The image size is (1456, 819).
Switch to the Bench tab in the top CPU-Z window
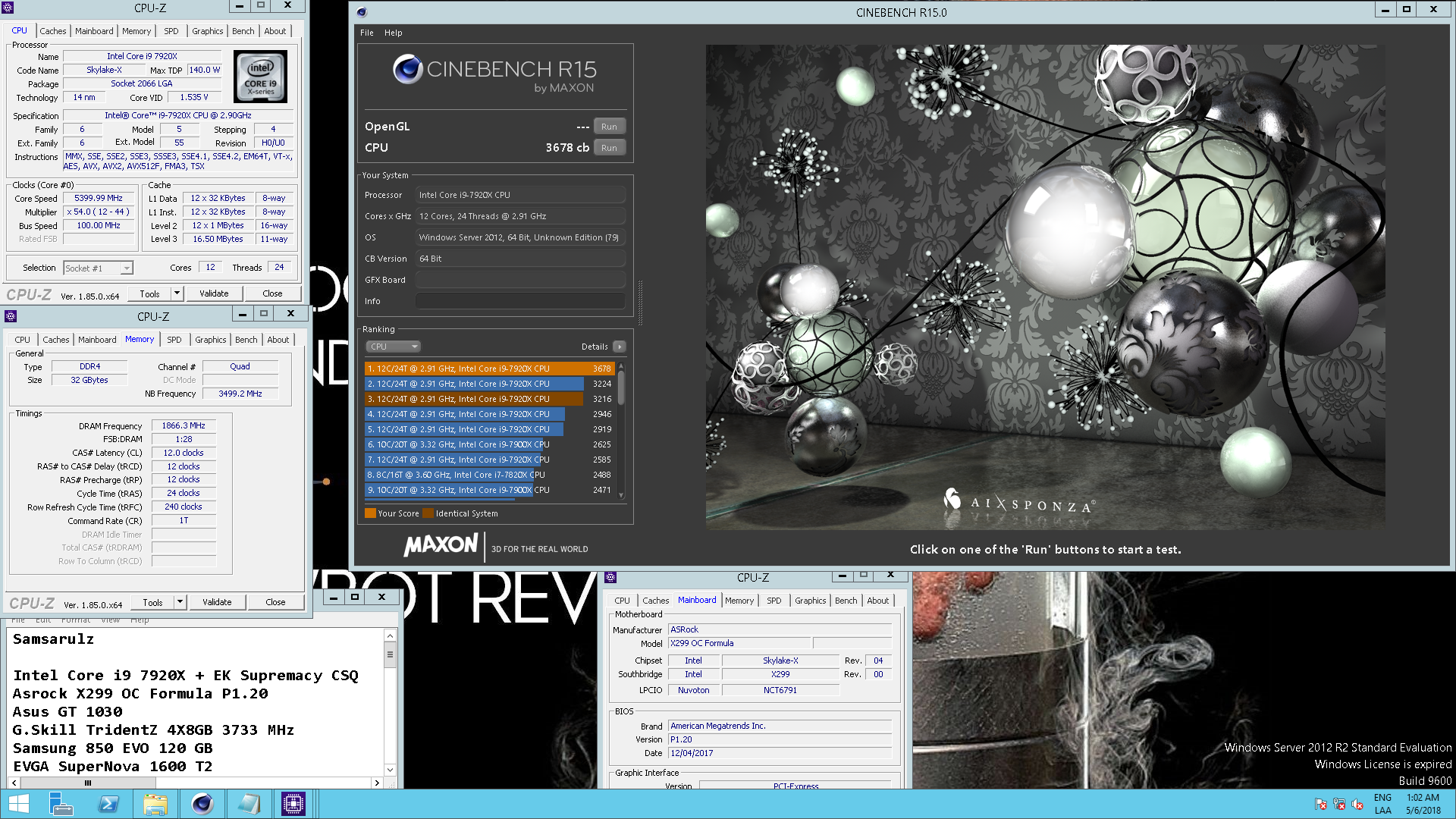tap(243, 31)
